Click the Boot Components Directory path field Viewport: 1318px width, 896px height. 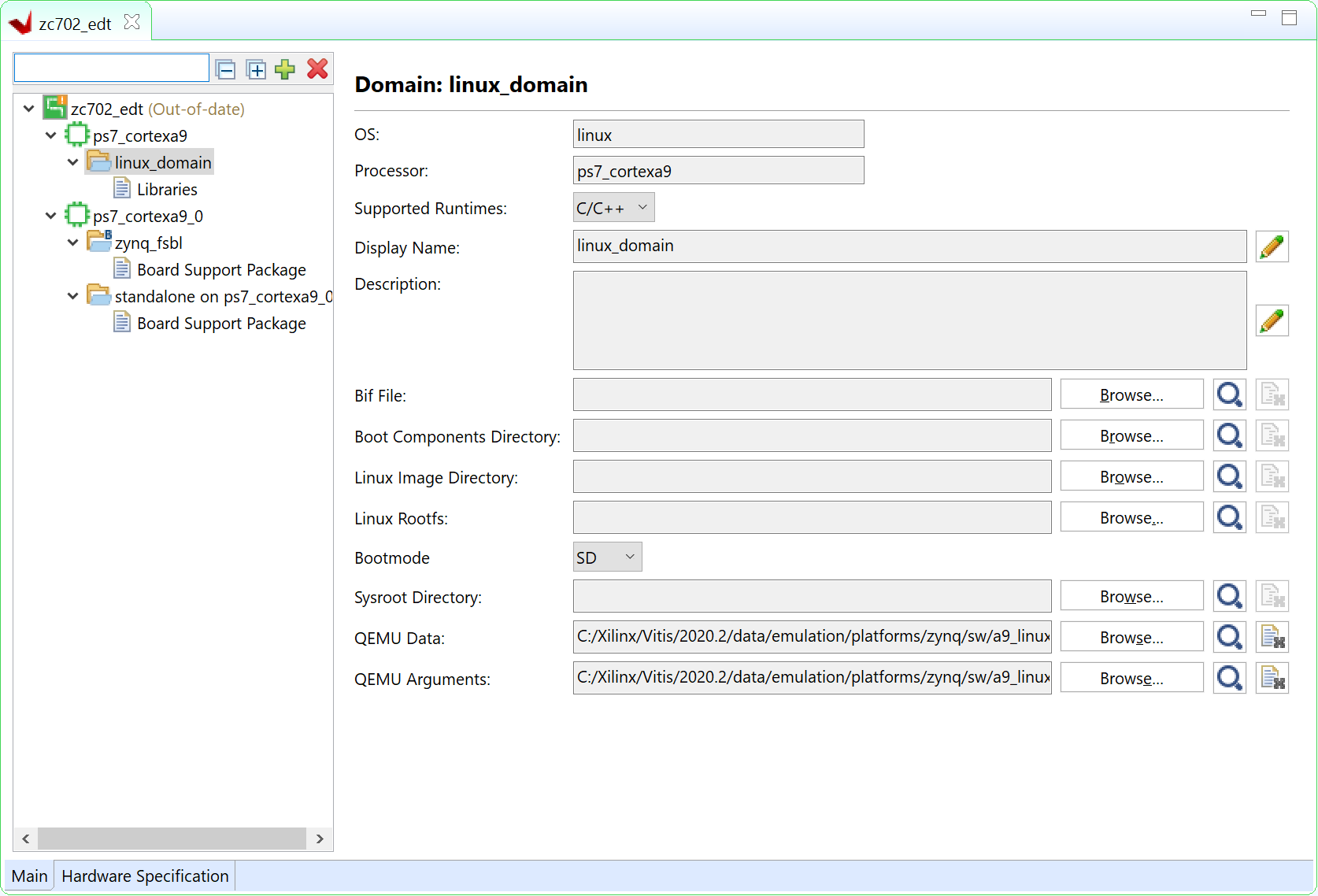point(812,435)
